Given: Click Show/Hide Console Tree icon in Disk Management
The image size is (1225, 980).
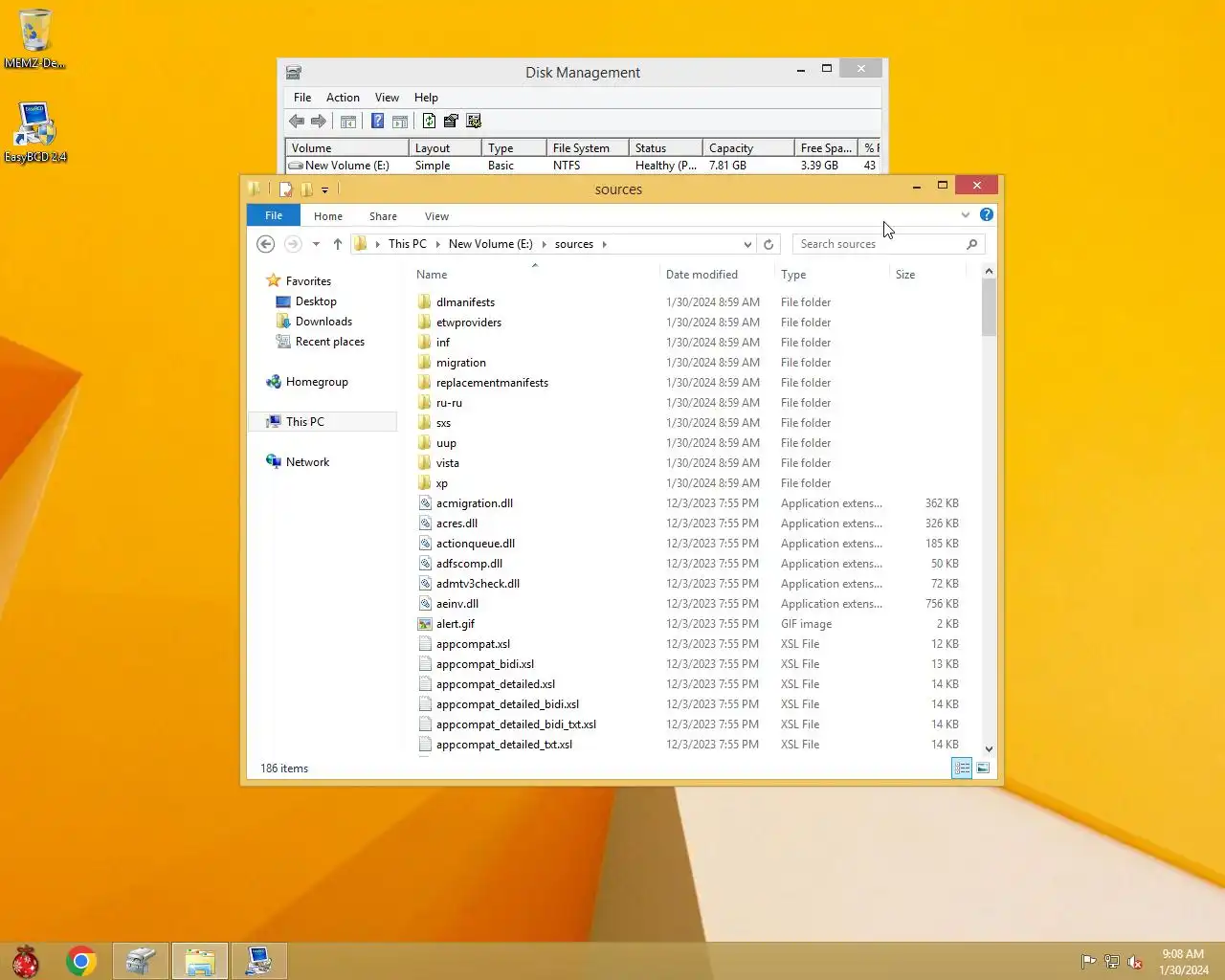Looking at the screenshot, I should click(x=348, y=122).
